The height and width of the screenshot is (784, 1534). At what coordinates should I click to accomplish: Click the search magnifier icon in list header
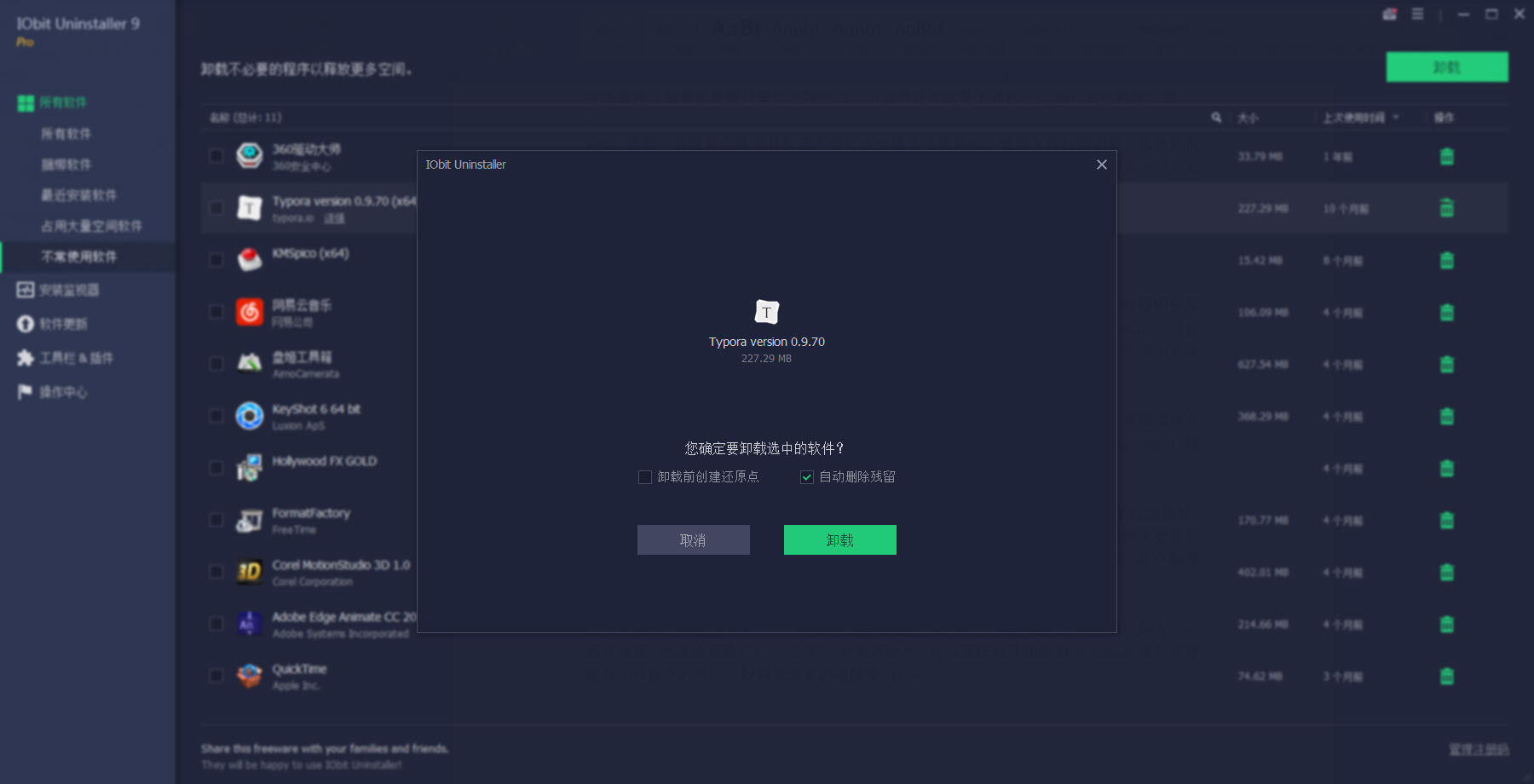click(x=1216, y=118)
